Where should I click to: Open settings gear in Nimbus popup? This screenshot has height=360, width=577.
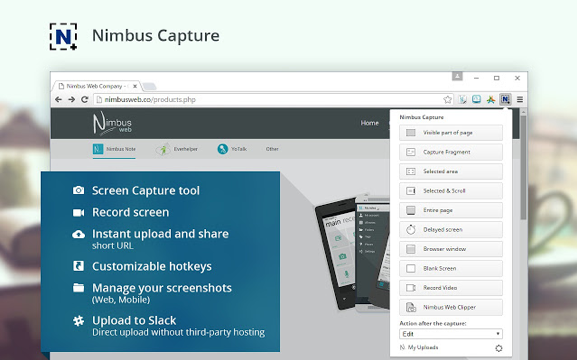(499, 348)
